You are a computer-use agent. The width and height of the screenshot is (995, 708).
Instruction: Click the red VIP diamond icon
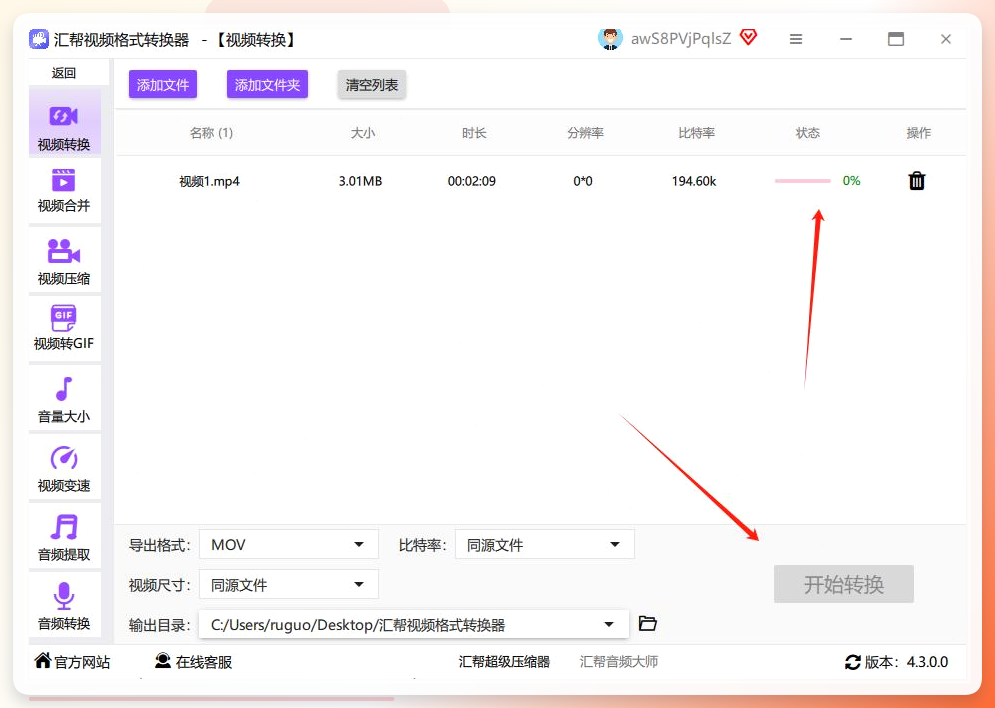tap(749, 38)
